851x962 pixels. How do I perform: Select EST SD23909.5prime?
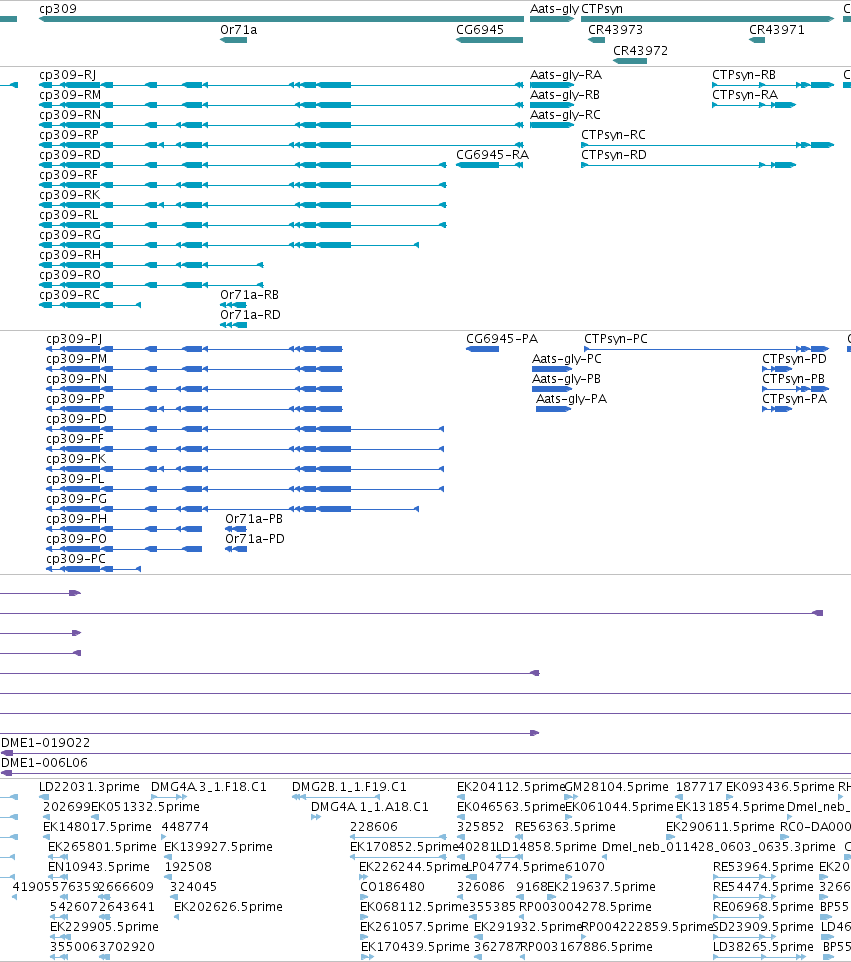(763, 926)
